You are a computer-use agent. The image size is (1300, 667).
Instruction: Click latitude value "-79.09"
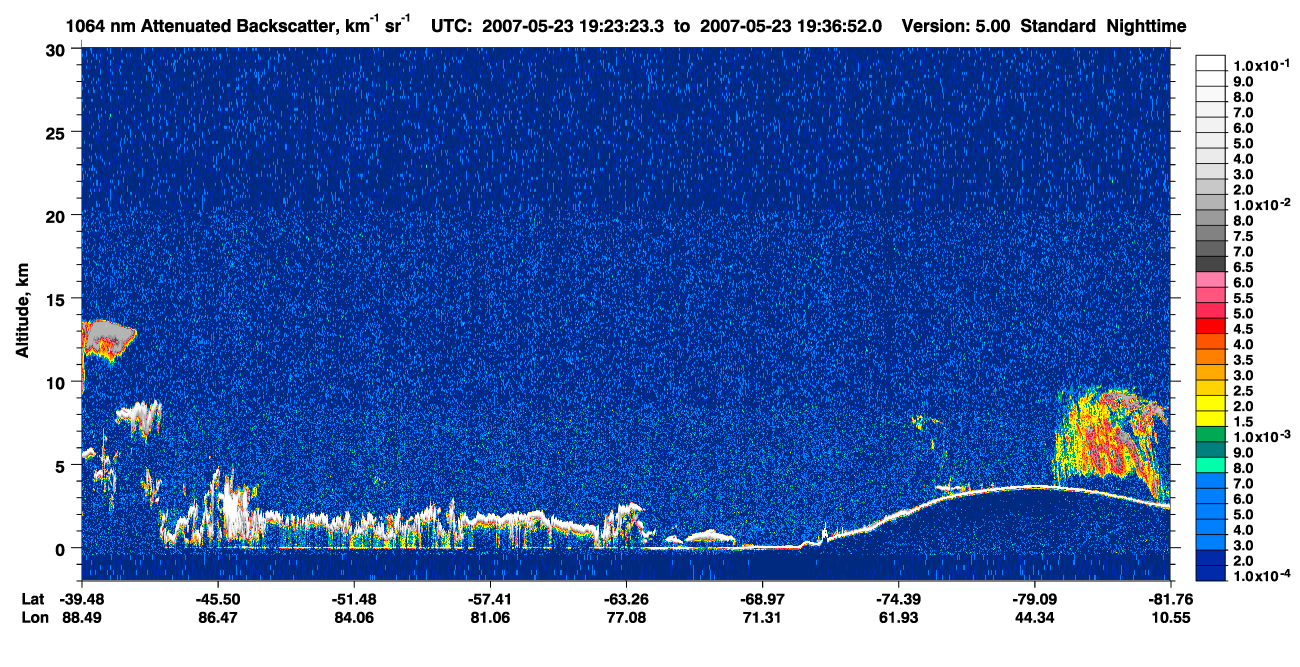(1035, 598)
